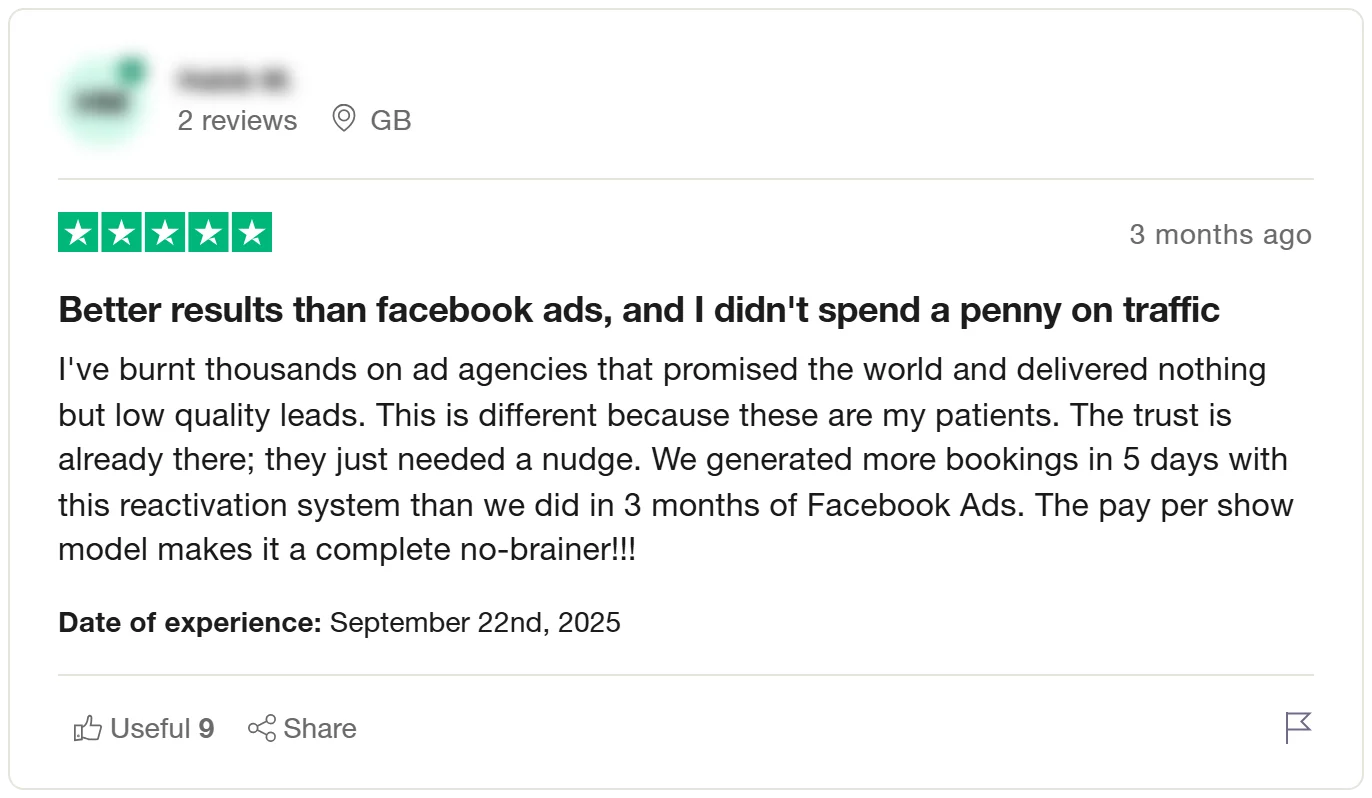Image resolution: width=1372 pixels, height=798 pixels.
Task: Open the review title about facebook ads
Action: pos(639,310)
